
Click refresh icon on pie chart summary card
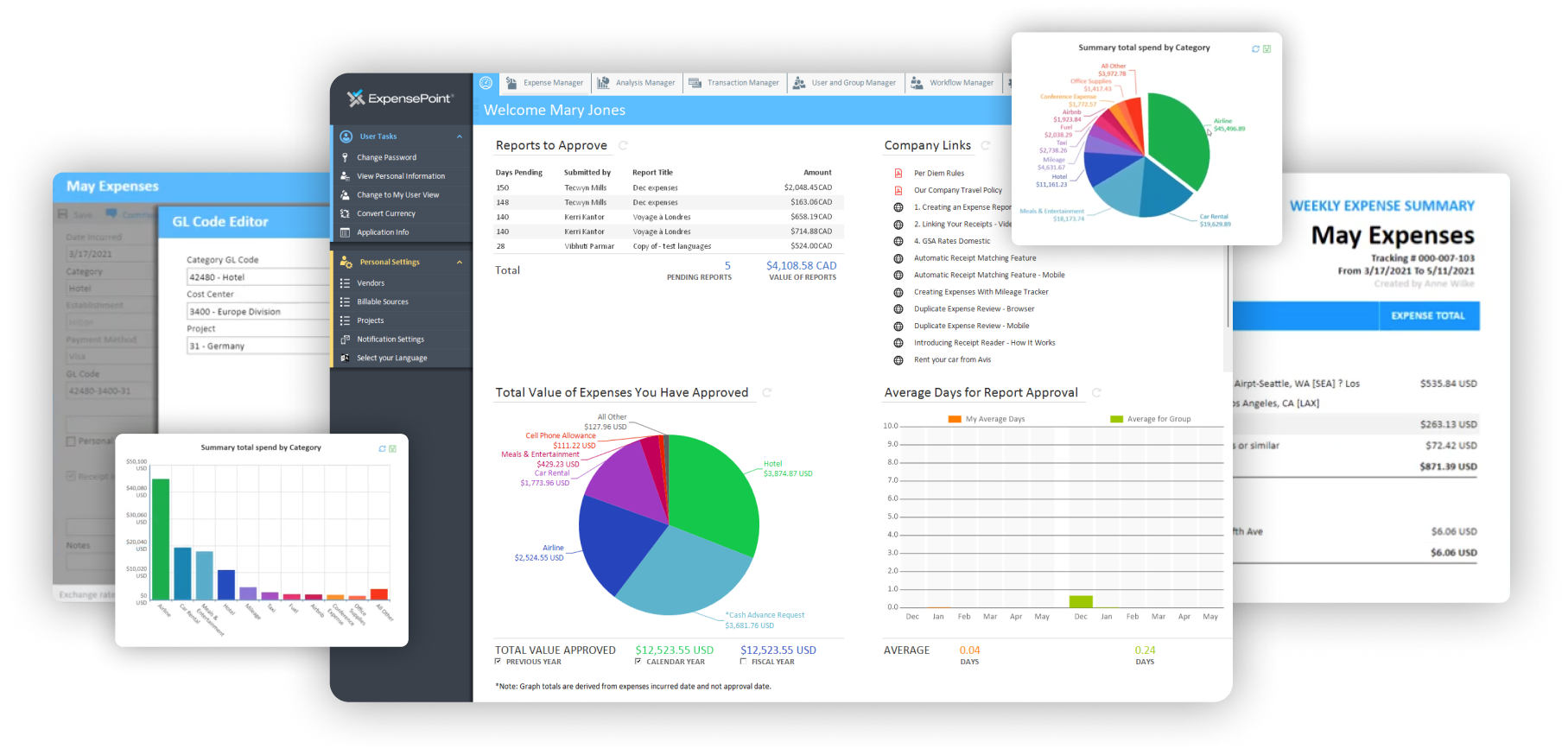(1255, 48)
